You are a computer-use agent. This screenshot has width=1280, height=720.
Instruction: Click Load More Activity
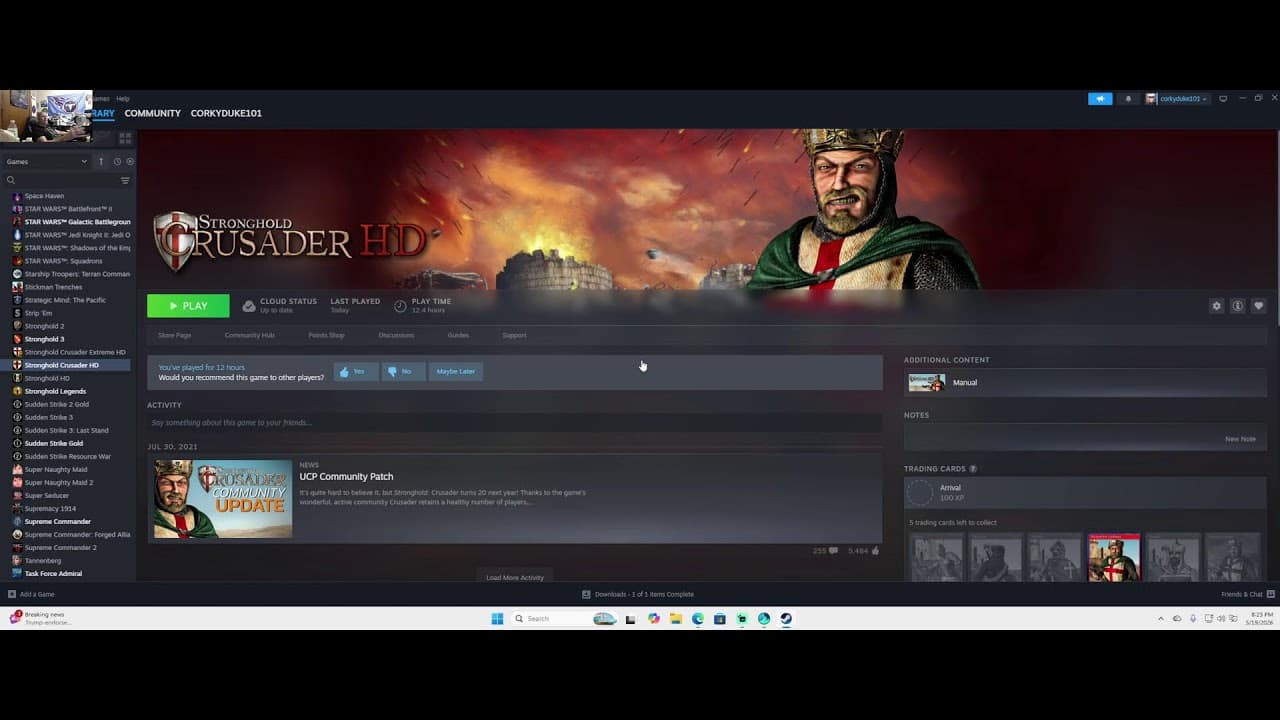tap(515, 577)
